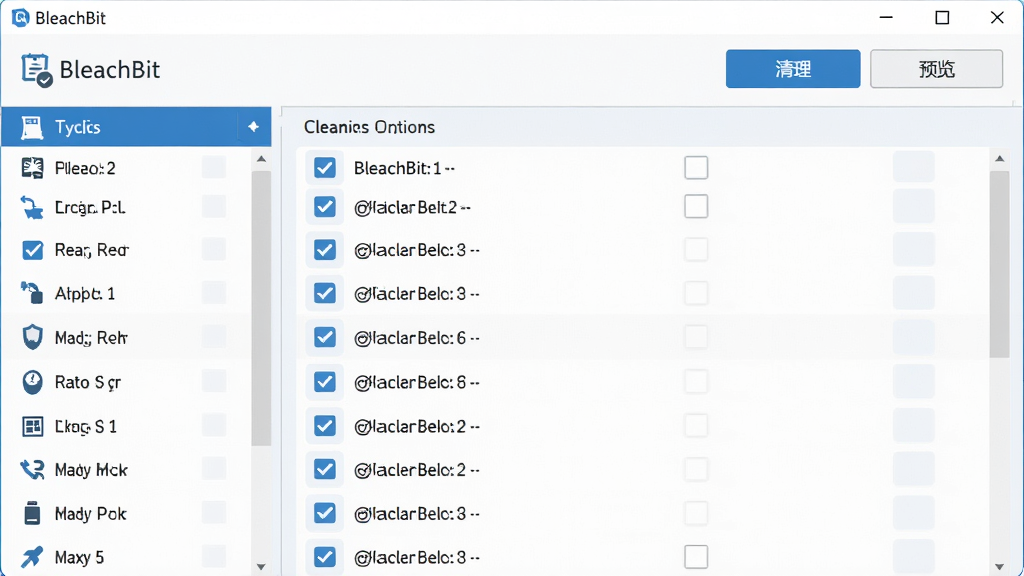The width and height of the screenshot is (1024, 576).
Task: Select the Tyclis sidebar header
Action: [136, 127]
